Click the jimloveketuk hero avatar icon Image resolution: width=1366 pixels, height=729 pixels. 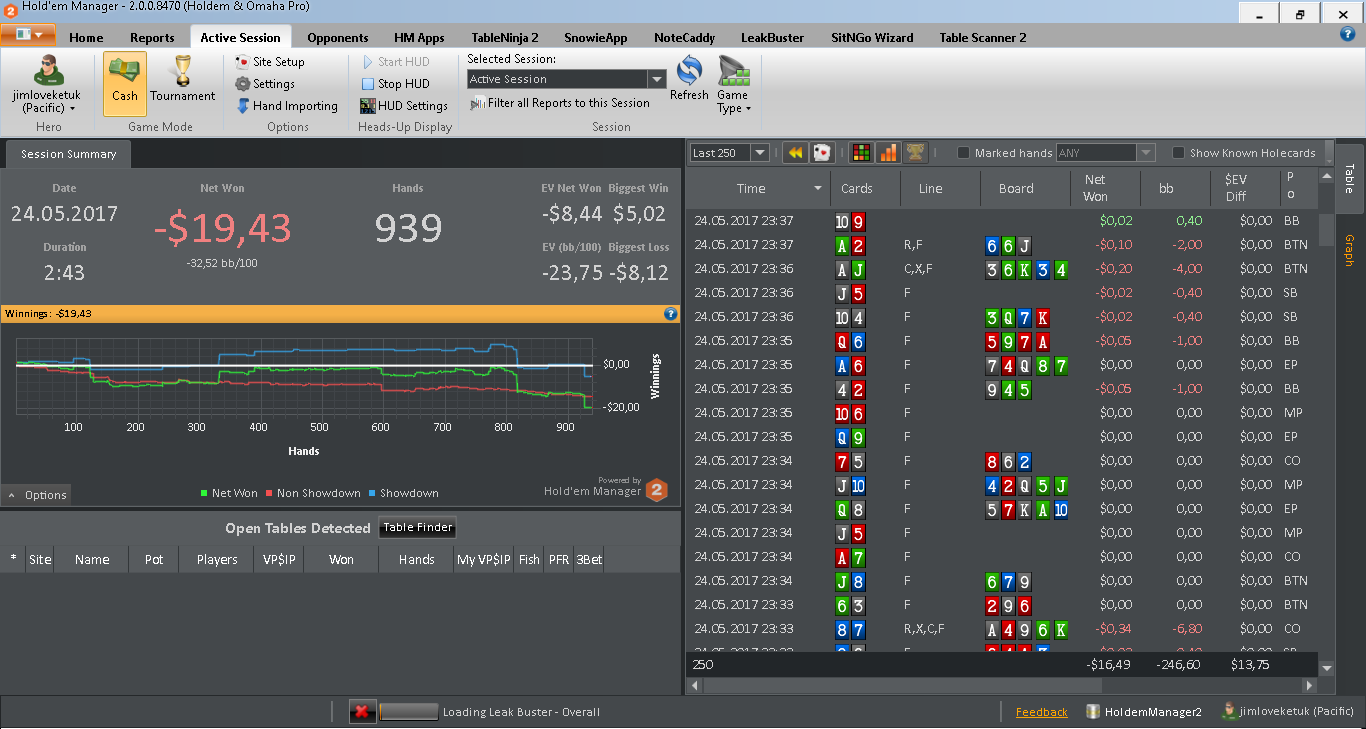(x=48, y=71)
